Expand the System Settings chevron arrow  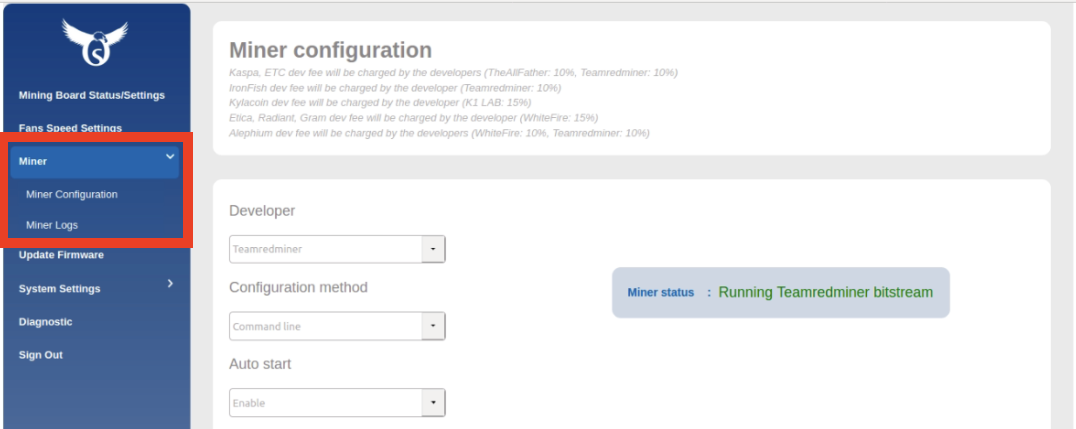170,284
